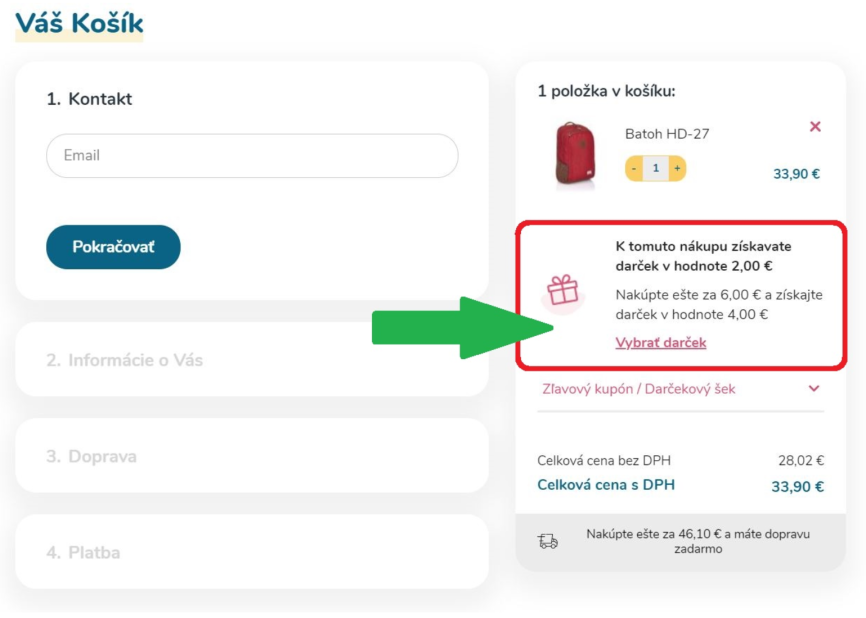Viewport: 866px width, 618px height.
Task: Click the delivery truck icon
Action: click(x=548, y=541)
